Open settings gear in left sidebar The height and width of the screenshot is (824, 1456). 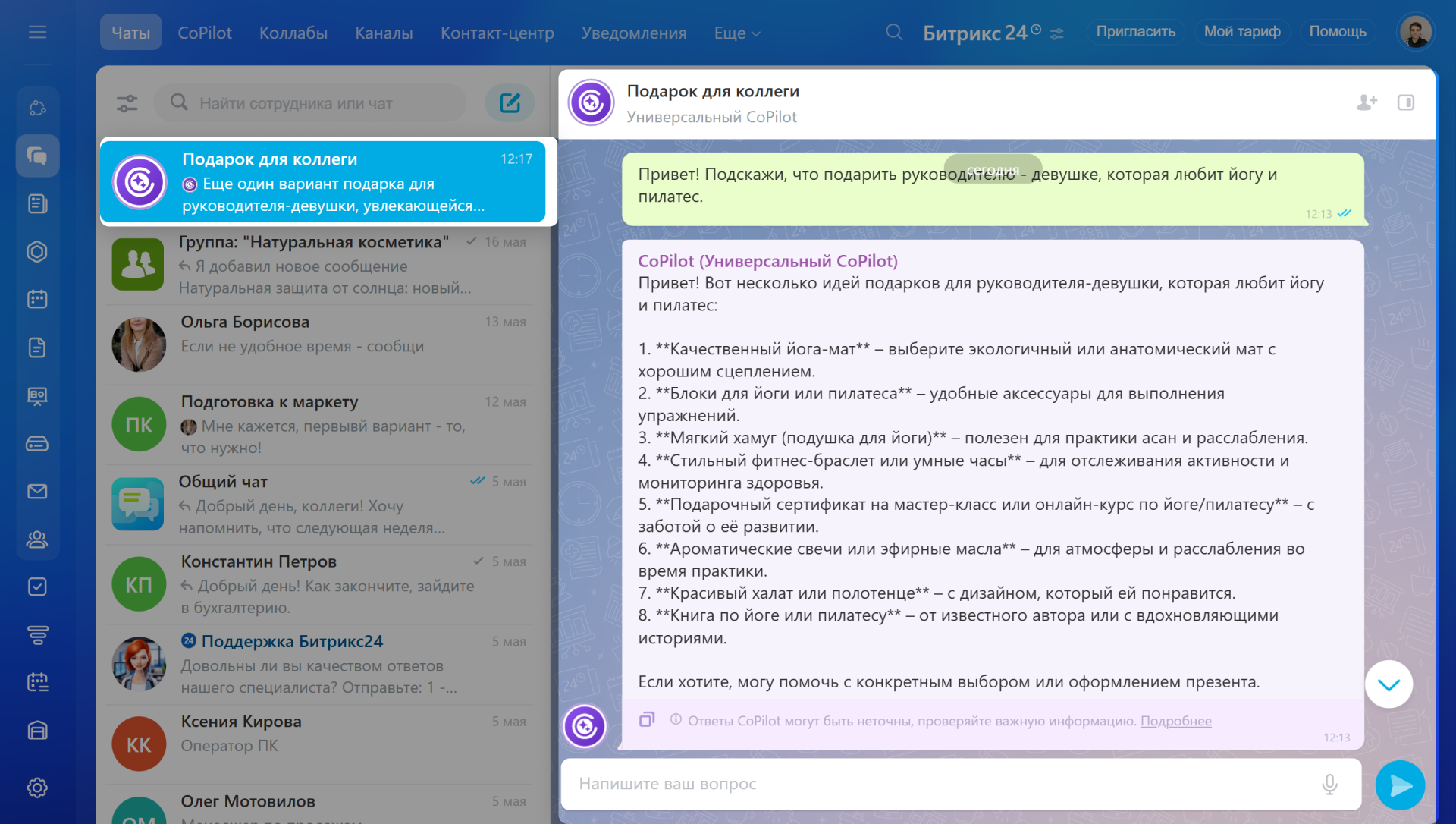37,788
